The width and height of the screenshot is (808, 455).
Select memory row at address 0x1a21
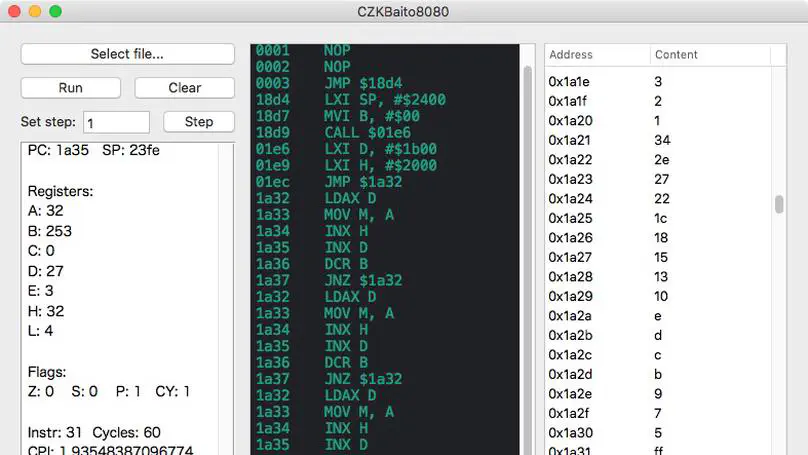660,140
